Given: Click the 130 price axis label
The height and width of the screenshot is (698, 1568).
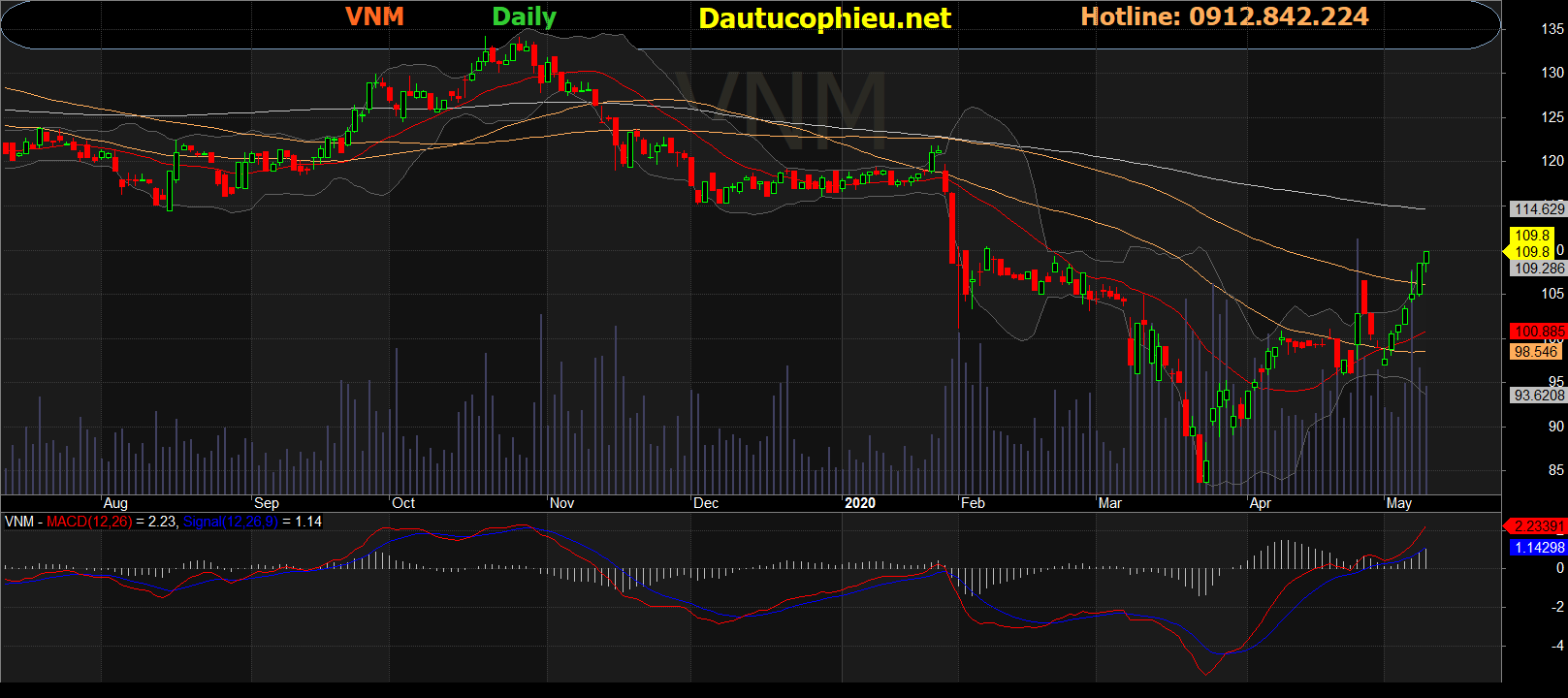Looking at the screenshot, I should [x=1552, y=73].
